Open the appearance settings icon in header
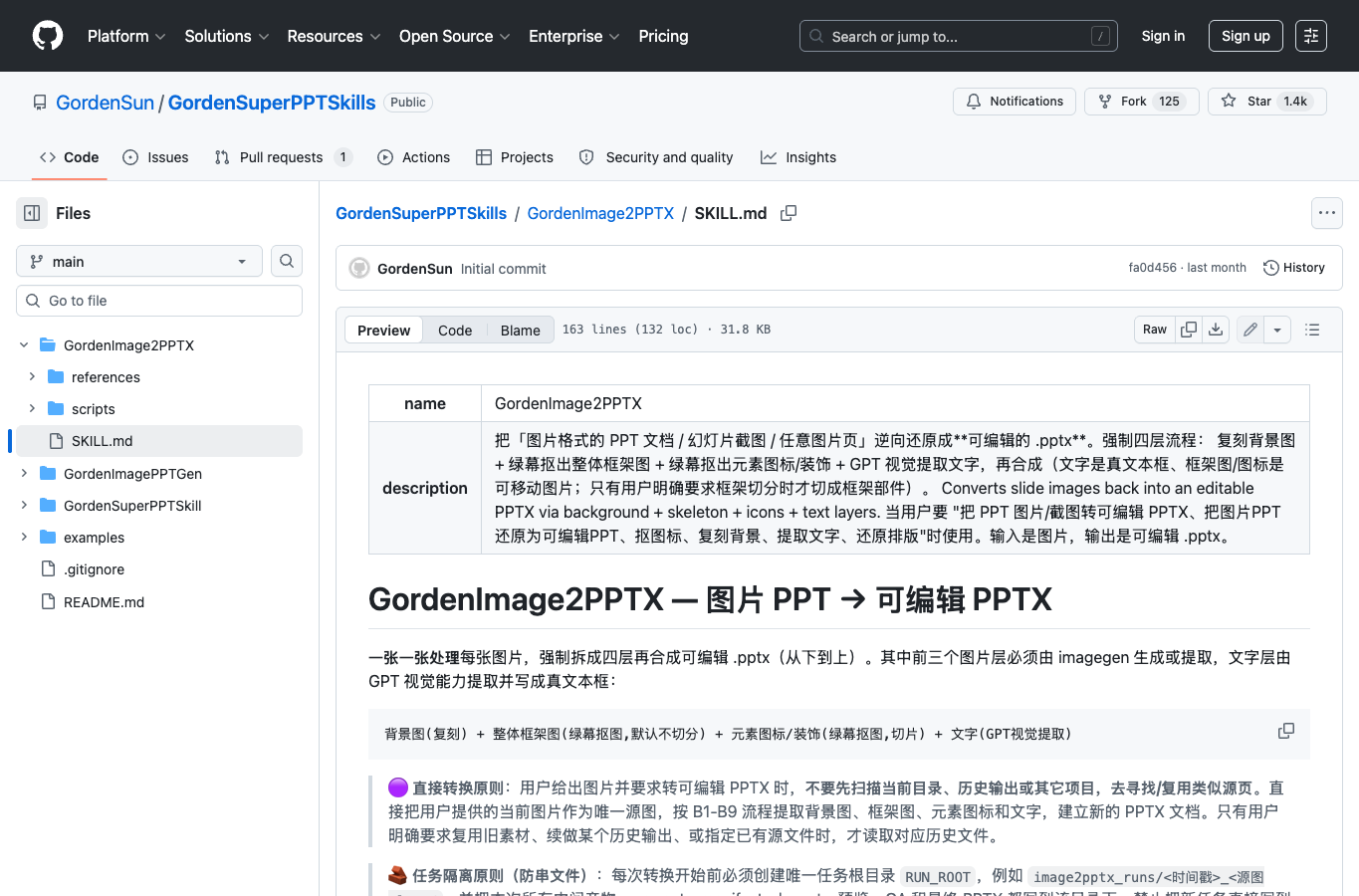This screenshot has height=896, width=1359. [1311, 36]
